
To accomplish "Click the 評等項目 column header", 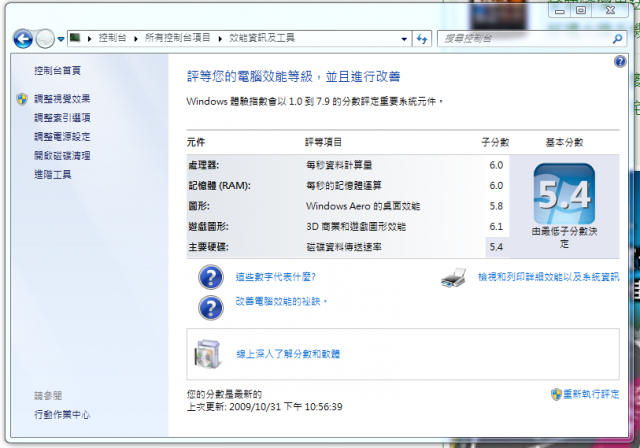I will [x=324, y=142].
